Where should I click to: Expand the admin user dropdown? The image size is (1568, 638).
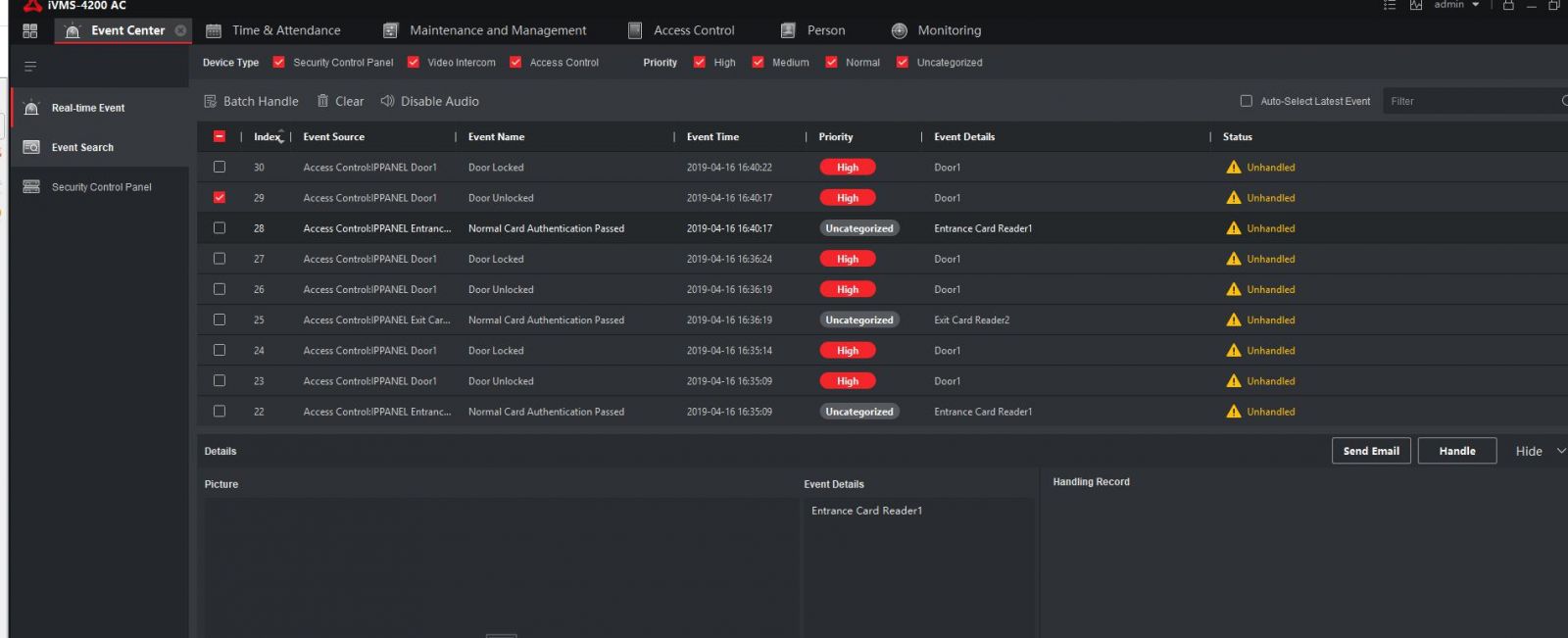[x=1475, y=6]
